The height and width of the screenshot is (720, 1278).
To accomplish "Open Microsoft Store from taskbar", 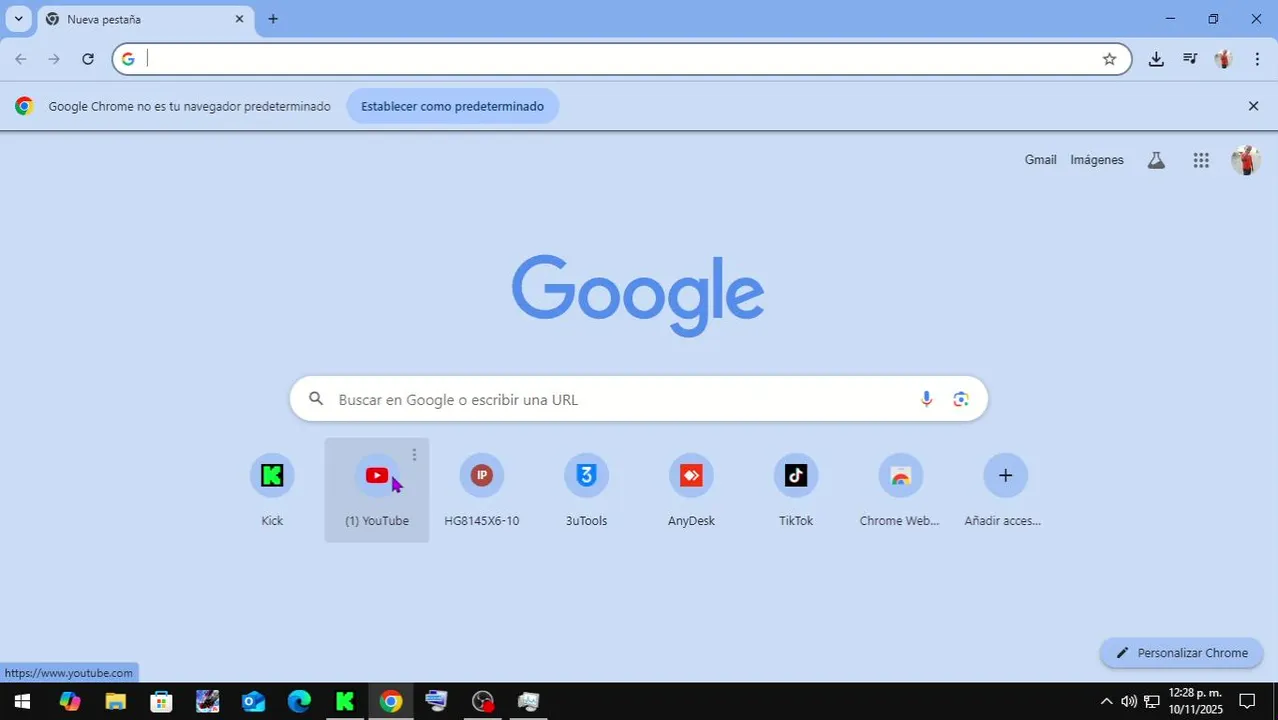I will coord(161,701).
